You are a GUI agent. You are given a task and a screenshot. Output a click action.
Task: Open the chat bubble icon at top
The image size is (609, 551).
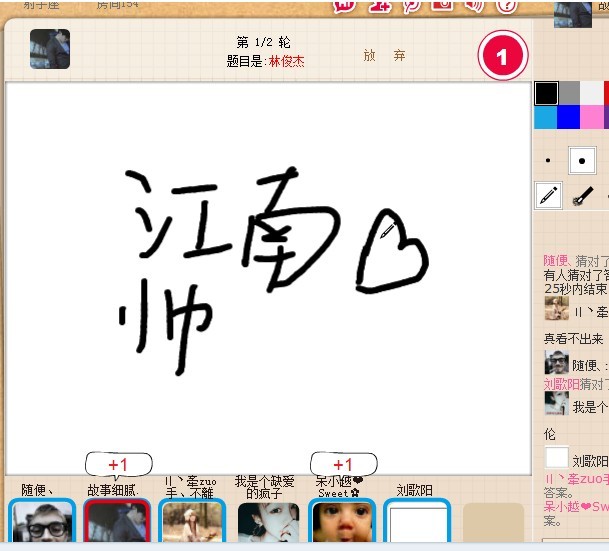point(344,6)
